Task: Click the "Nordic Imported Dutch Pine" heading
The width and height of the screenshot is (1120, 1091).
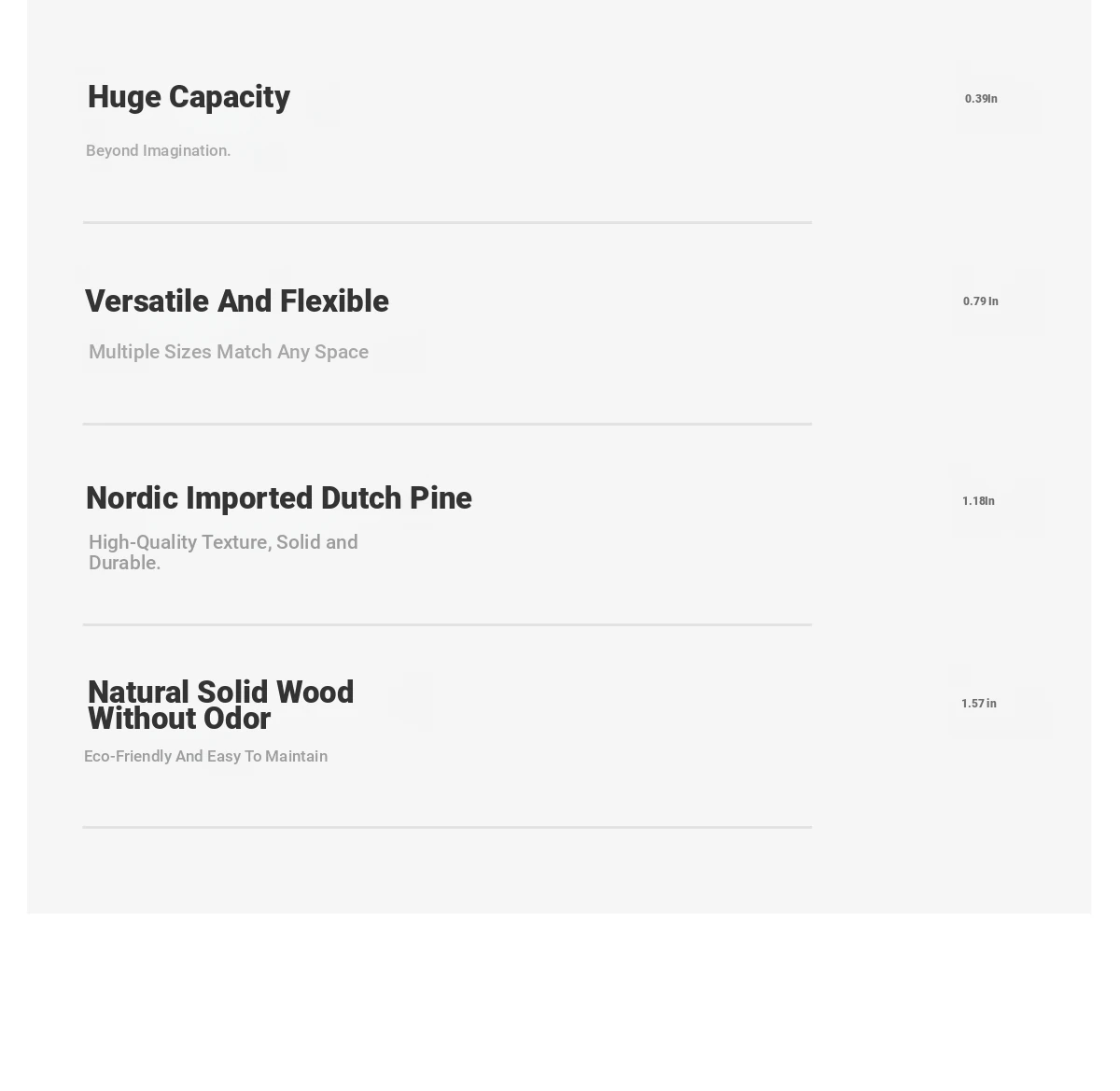Action: [x=279, y=498]
